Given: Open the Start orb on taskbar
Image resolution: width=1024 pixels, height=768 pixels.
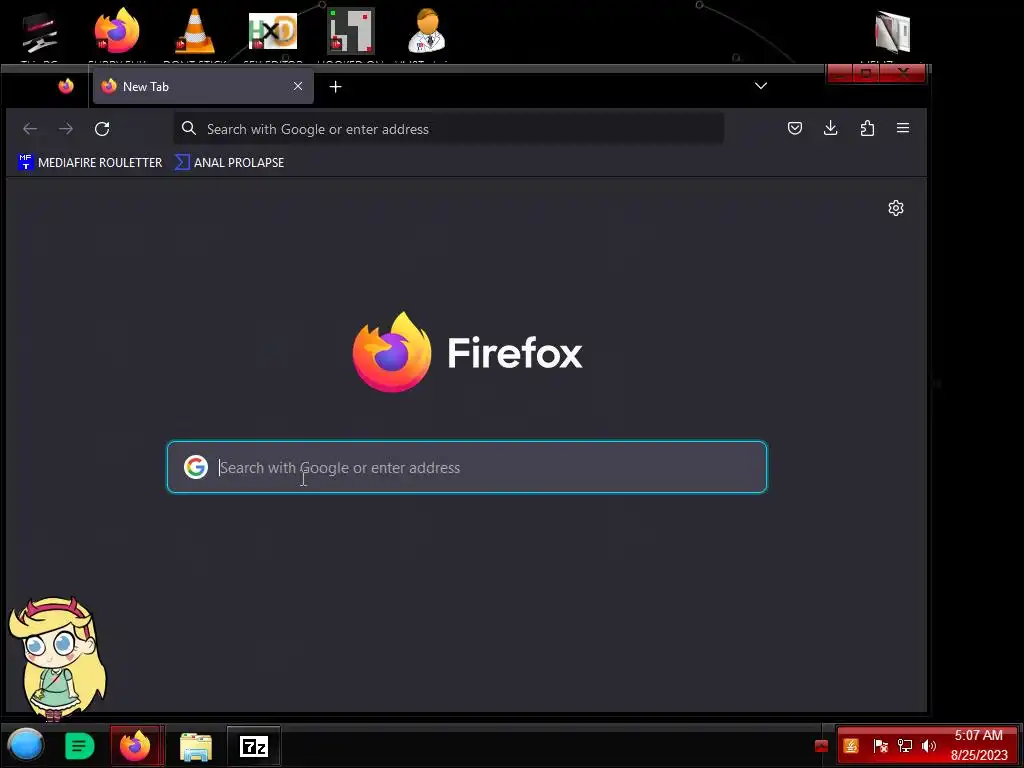Looking at the screenshot, I should (x=25, y=745).
